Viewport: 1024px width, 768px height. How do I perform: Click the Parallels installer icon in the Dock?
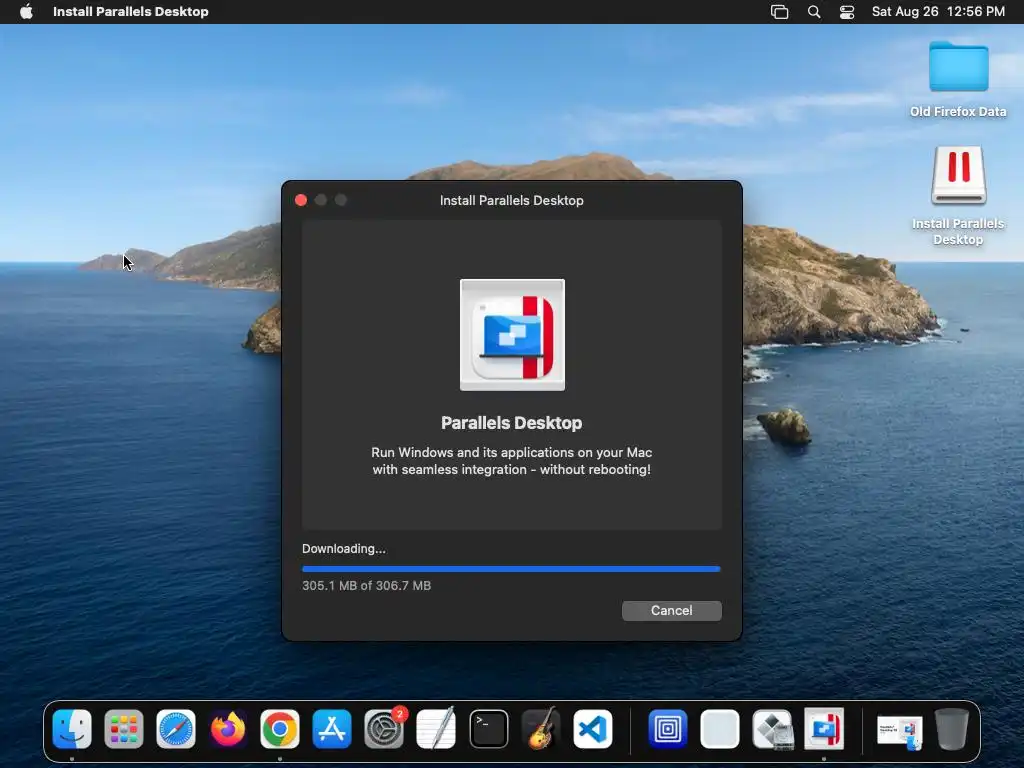[x=824, y=729]
